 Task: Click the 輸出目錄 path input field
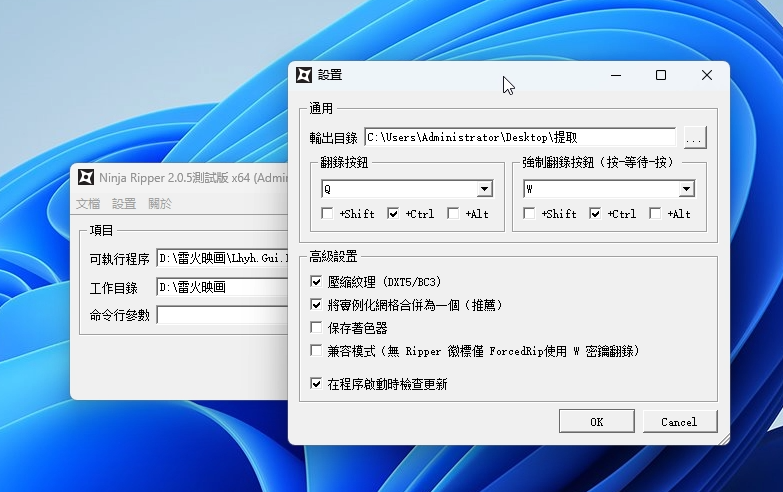[x=520, y=137]
